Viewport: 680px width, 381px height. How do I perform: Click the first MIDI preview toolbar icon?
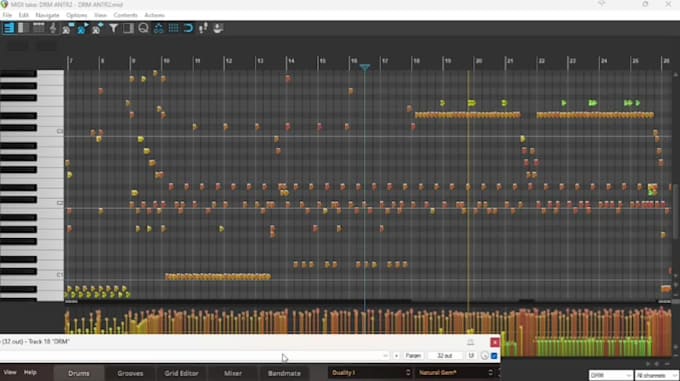coord(68,29)
